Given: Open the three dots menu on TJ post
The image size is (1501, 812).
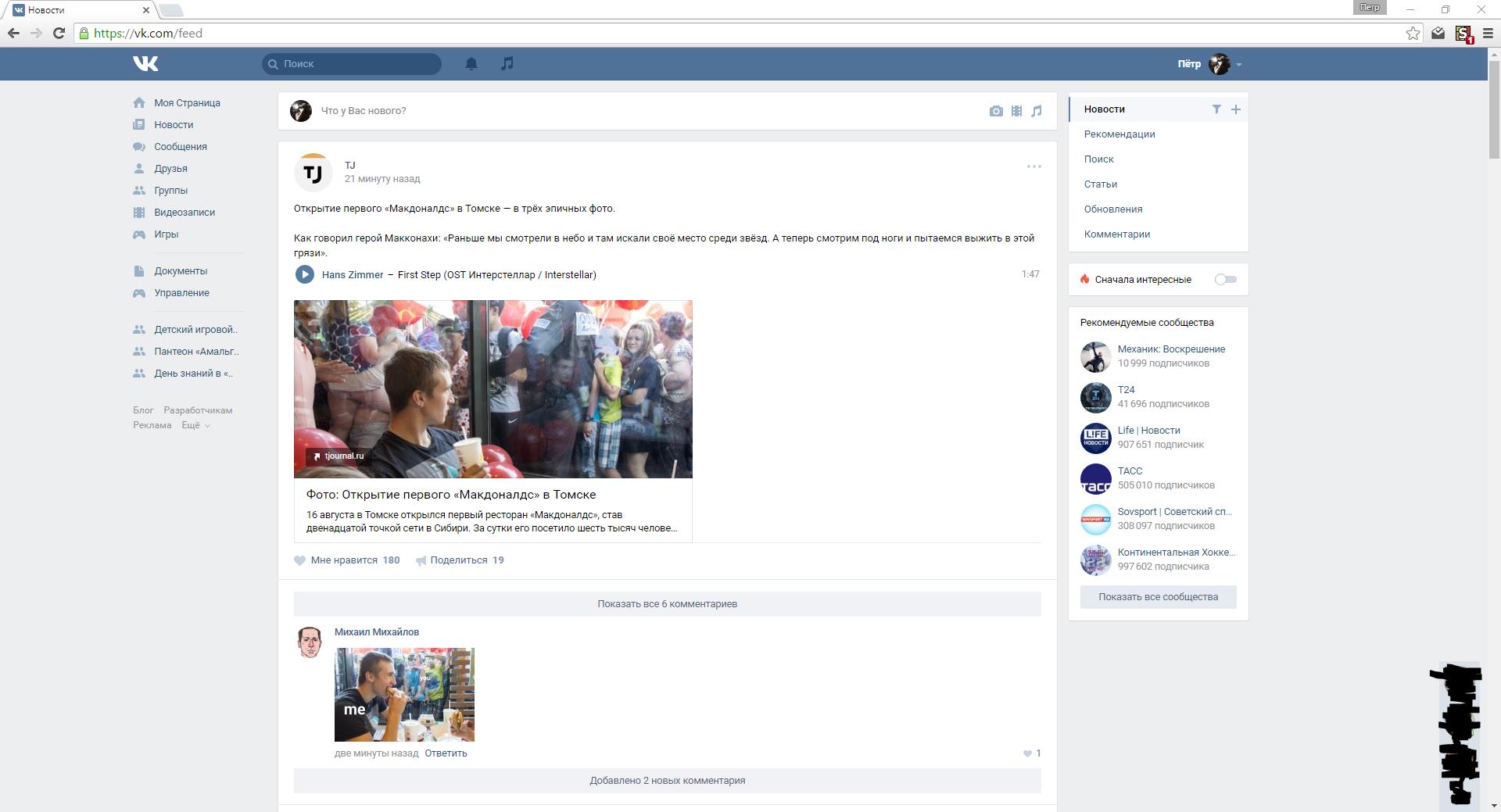Looking at the screenshot, I should click(1034, 166).
